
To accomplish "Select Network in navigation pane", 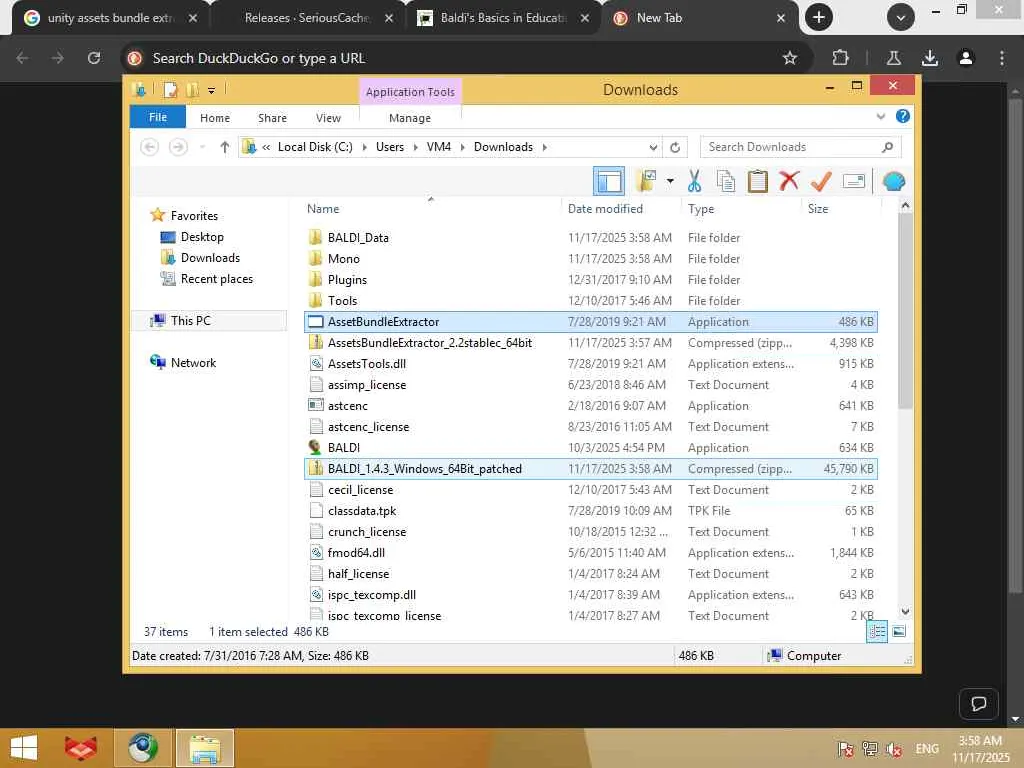I will coord(193,362).
